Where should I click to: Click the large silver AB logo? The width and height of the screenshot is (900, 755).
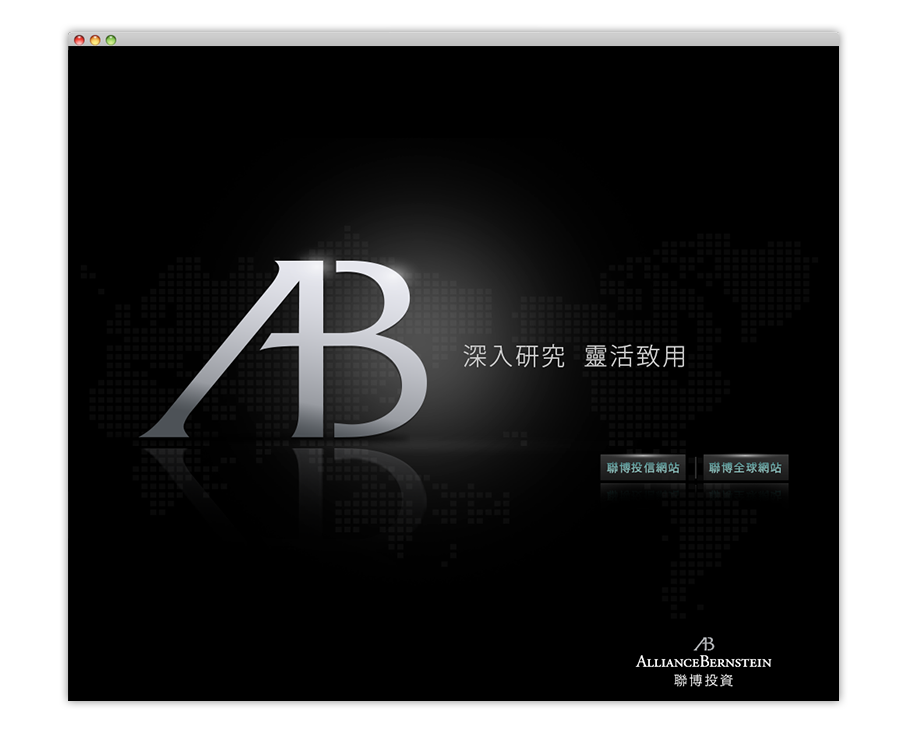pyautogui.click(x=284, y=349)
